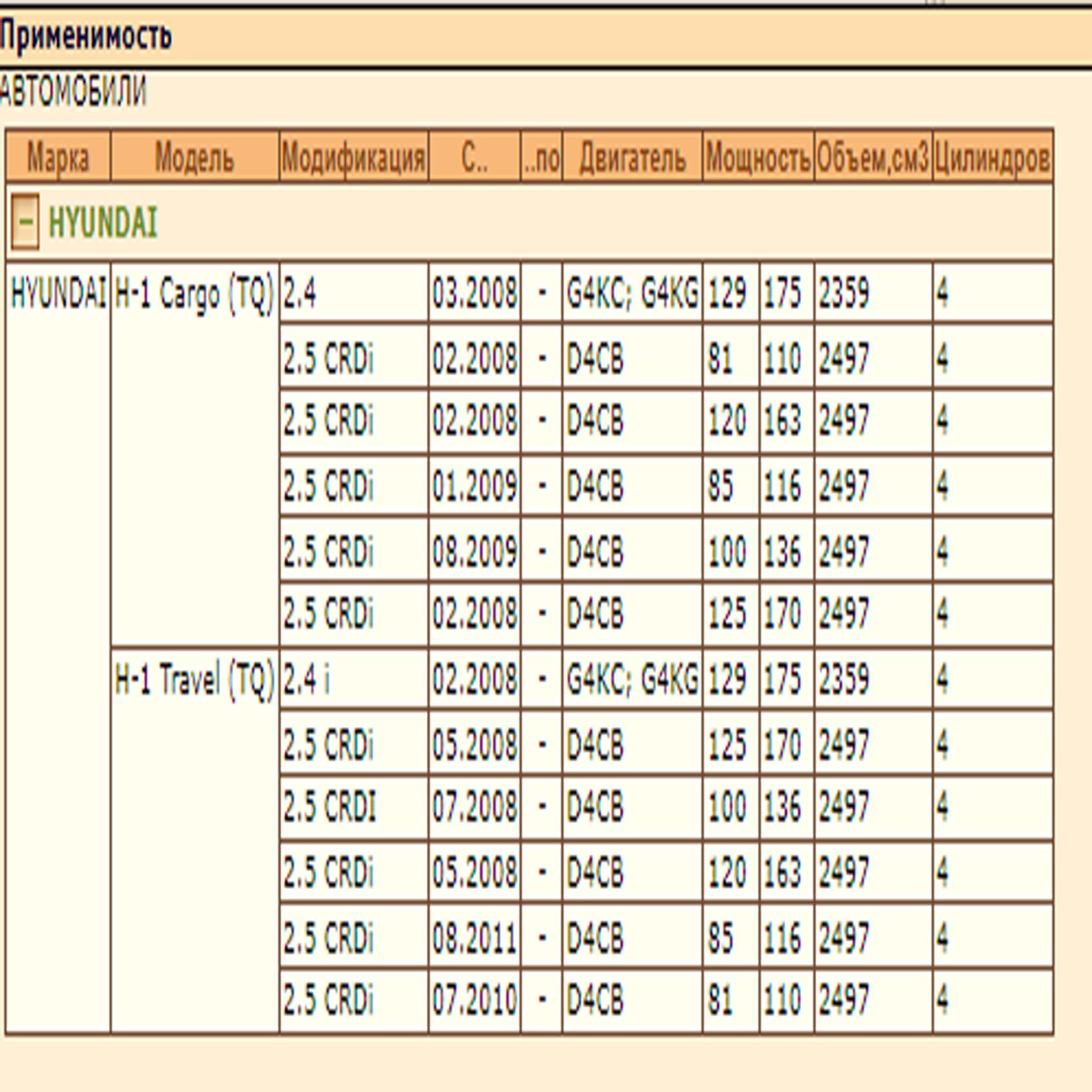Click the 07.2008 date cell

pos(475,808)
